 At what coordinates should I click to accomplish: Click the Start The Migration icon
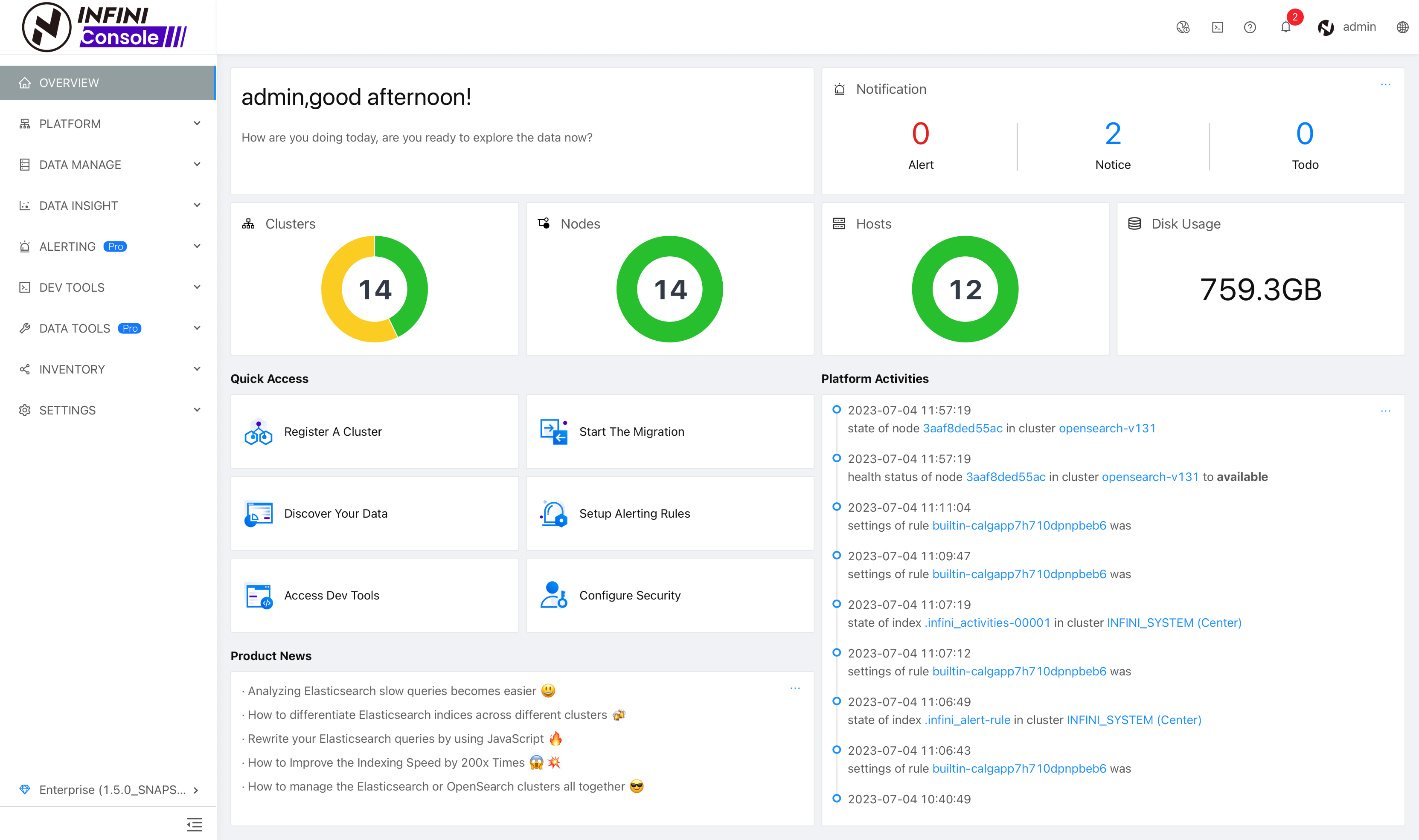555,431
